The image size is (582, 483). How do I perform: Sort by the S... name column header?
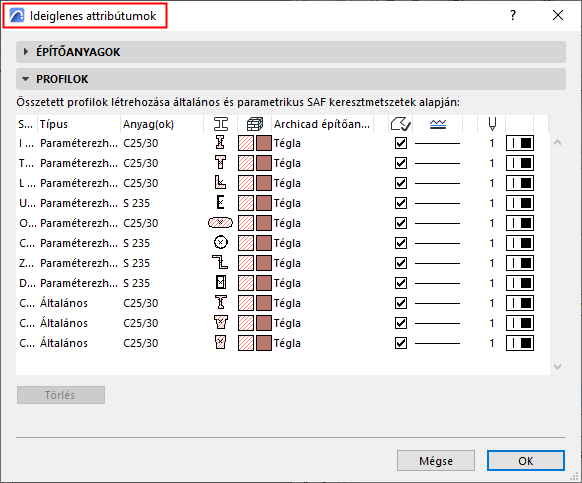point(26,124)
